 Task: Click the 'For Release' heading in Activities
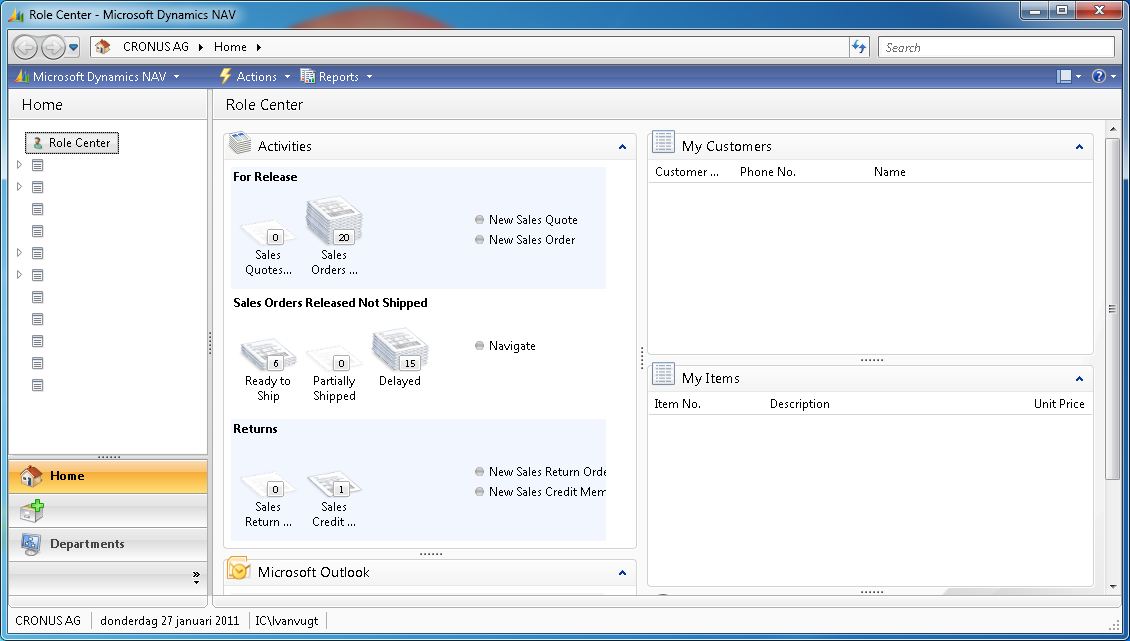pyautogui.click(x=264, y=177)
